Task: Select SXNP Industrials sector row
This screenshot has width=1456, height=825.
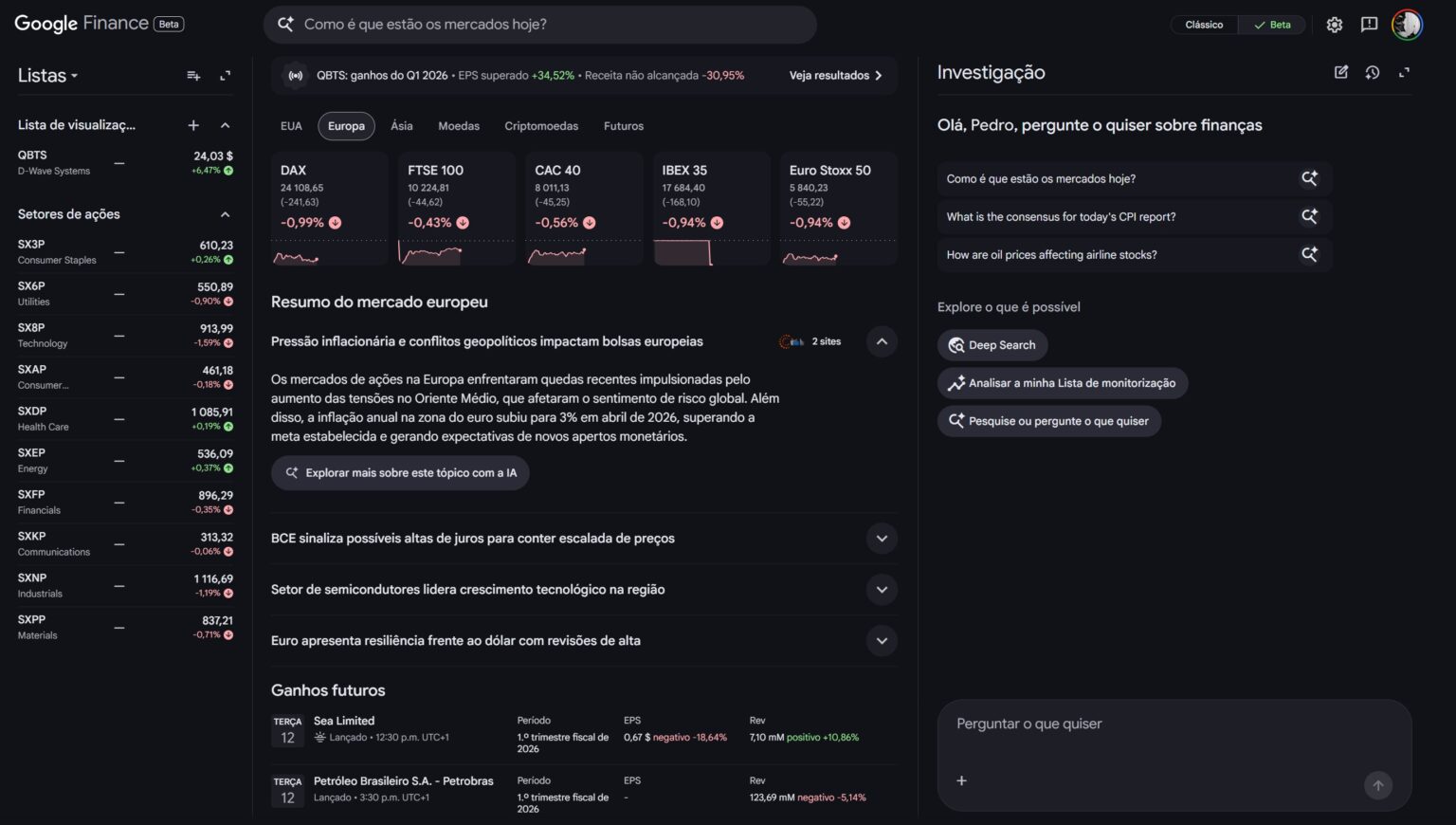Action: (125, 586)
